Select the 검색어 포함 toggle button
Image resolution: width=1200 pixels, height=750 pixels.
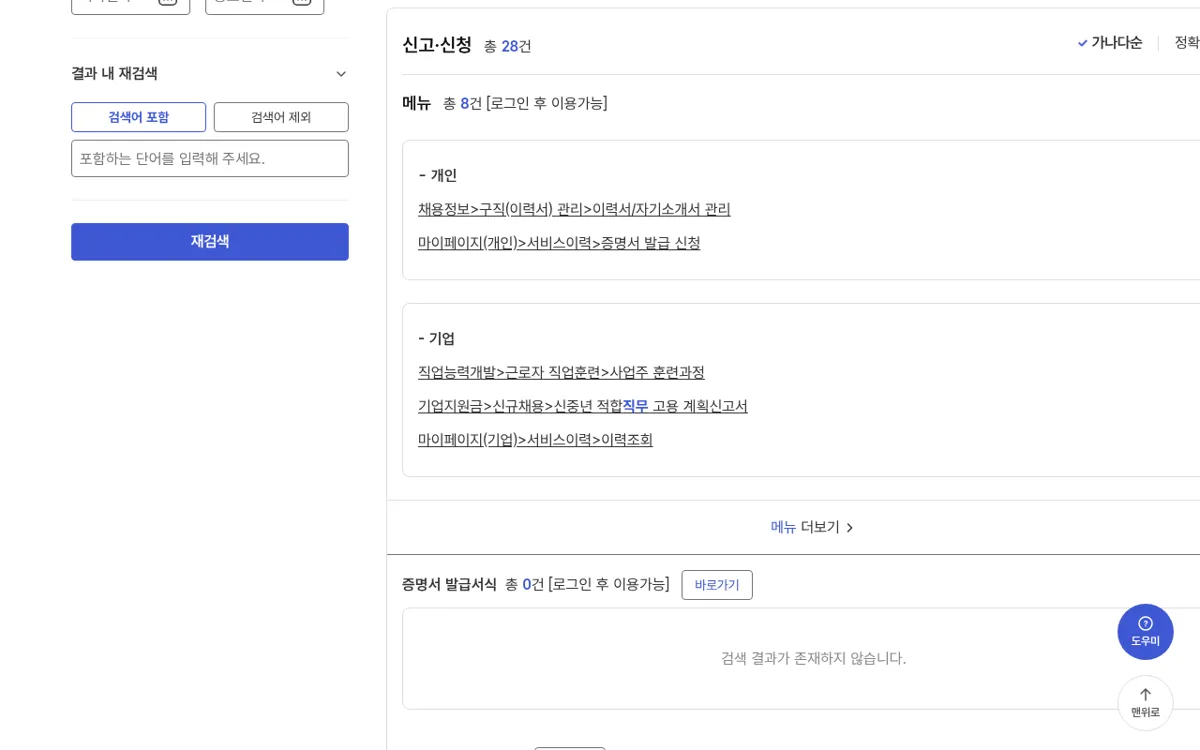pyautogui.click(x=138, y=117)
